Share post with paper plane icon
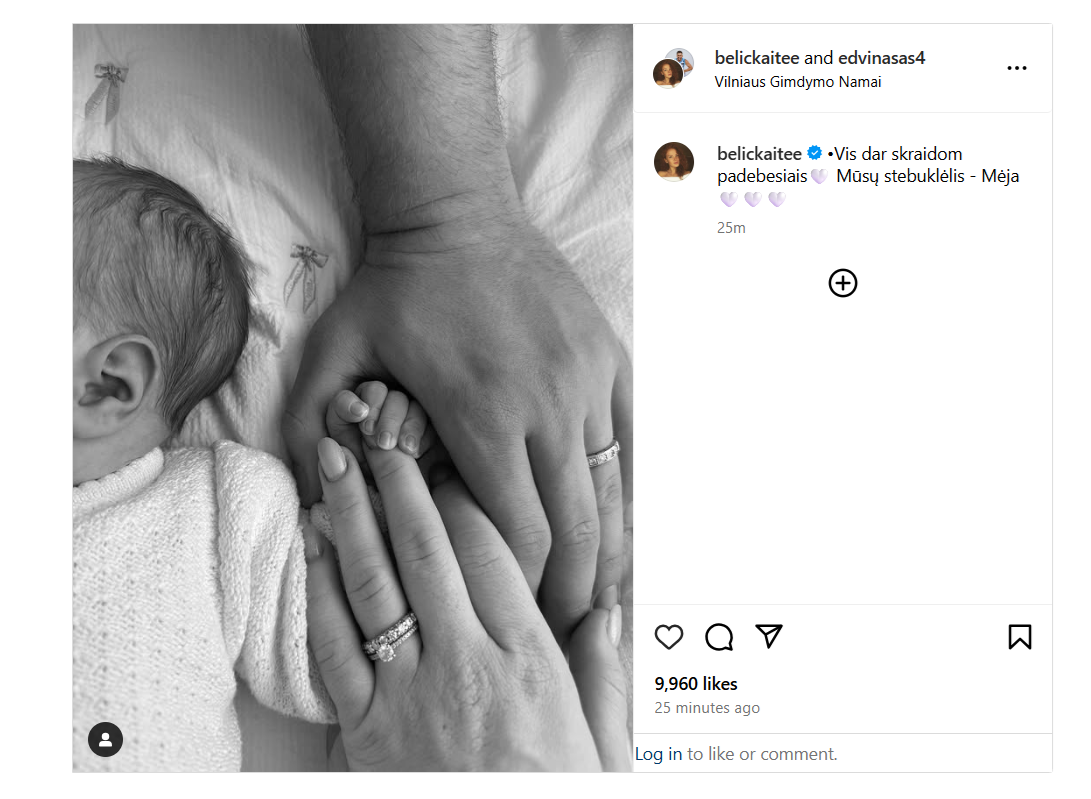 coord(769,636)
